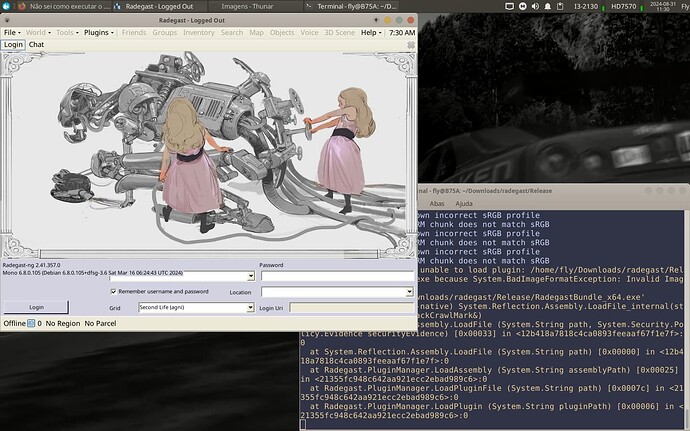The width and height of the screenshot is (690, 431).
Task: Click the Friends toolbar button
Action: pos(134,33)
